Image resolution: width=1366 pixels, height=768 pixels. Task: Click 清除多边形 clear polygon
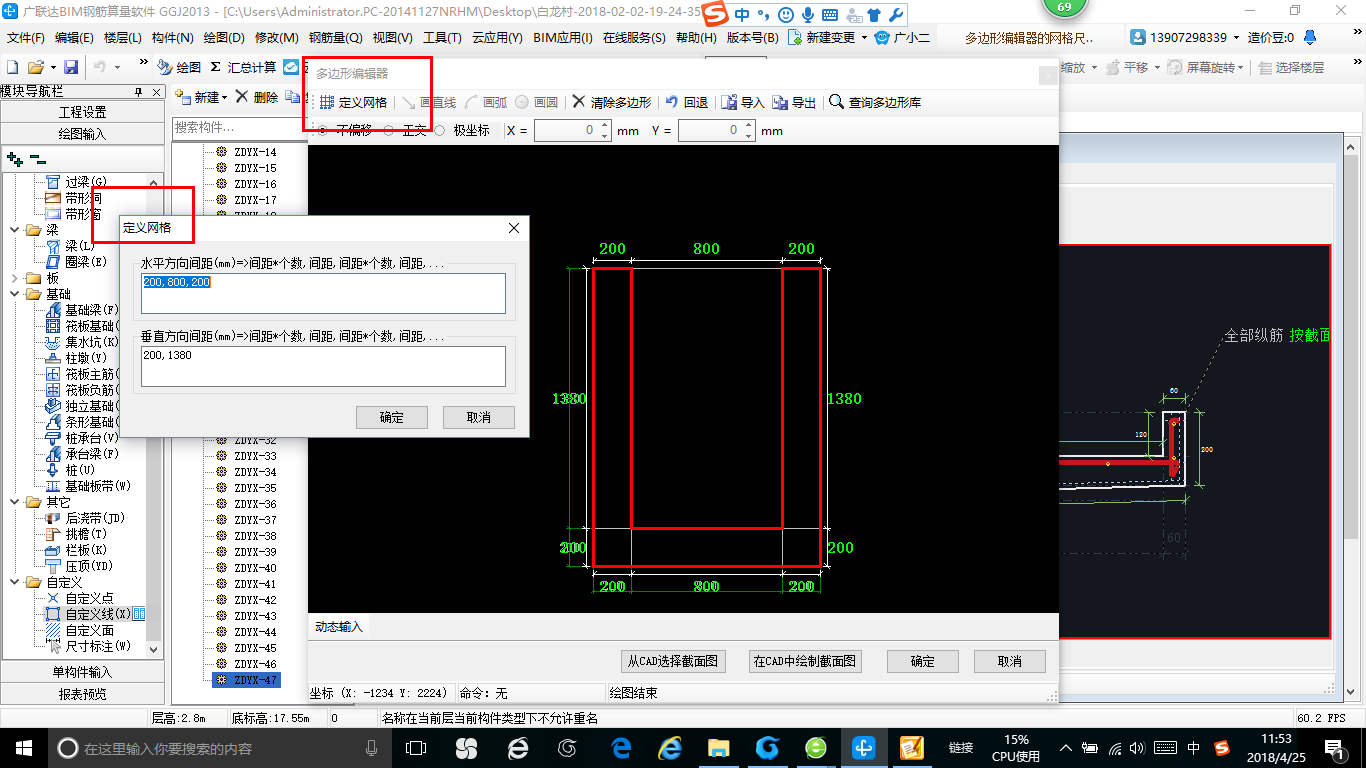click(611, 102)
